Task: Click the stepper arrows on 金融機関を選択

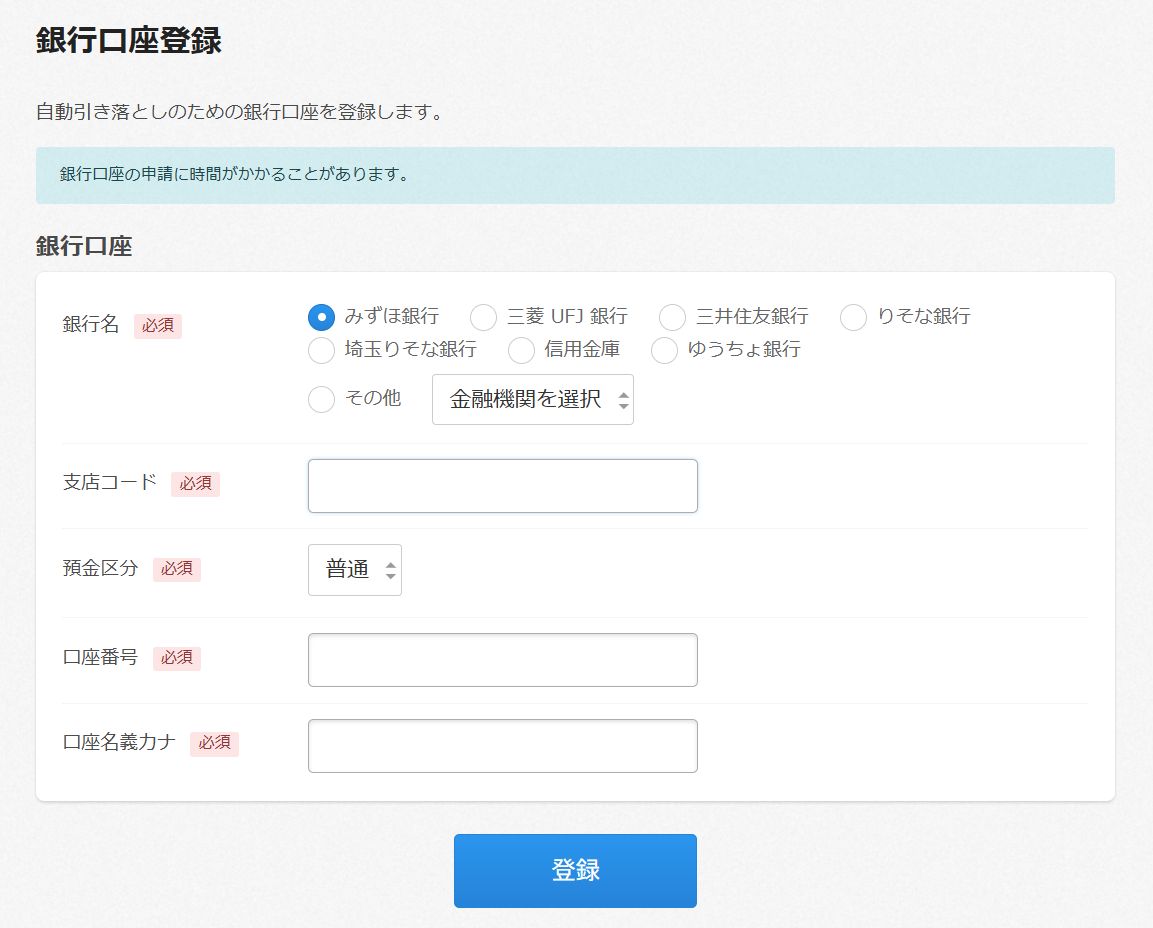Action: (622, 398)
